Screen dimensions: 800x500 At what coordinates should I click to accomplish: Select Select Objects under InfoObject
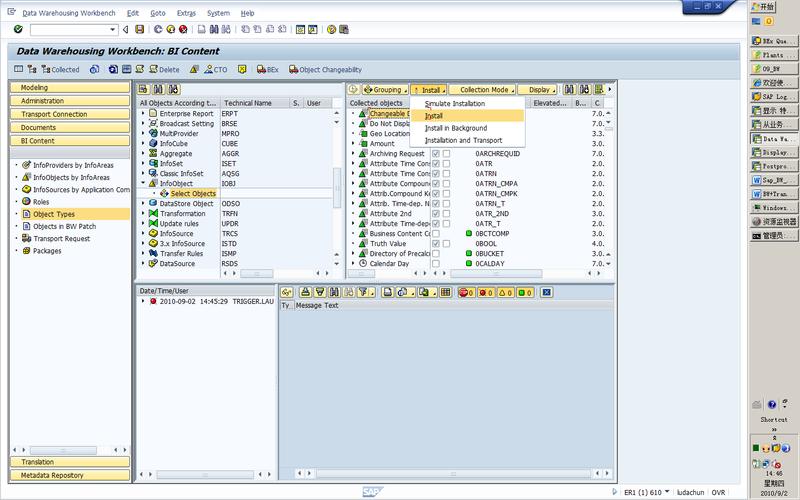193,193
